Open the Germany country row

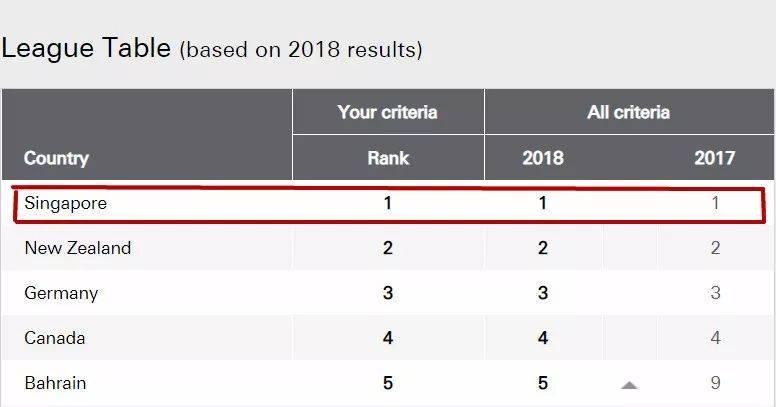click(62, 293)
